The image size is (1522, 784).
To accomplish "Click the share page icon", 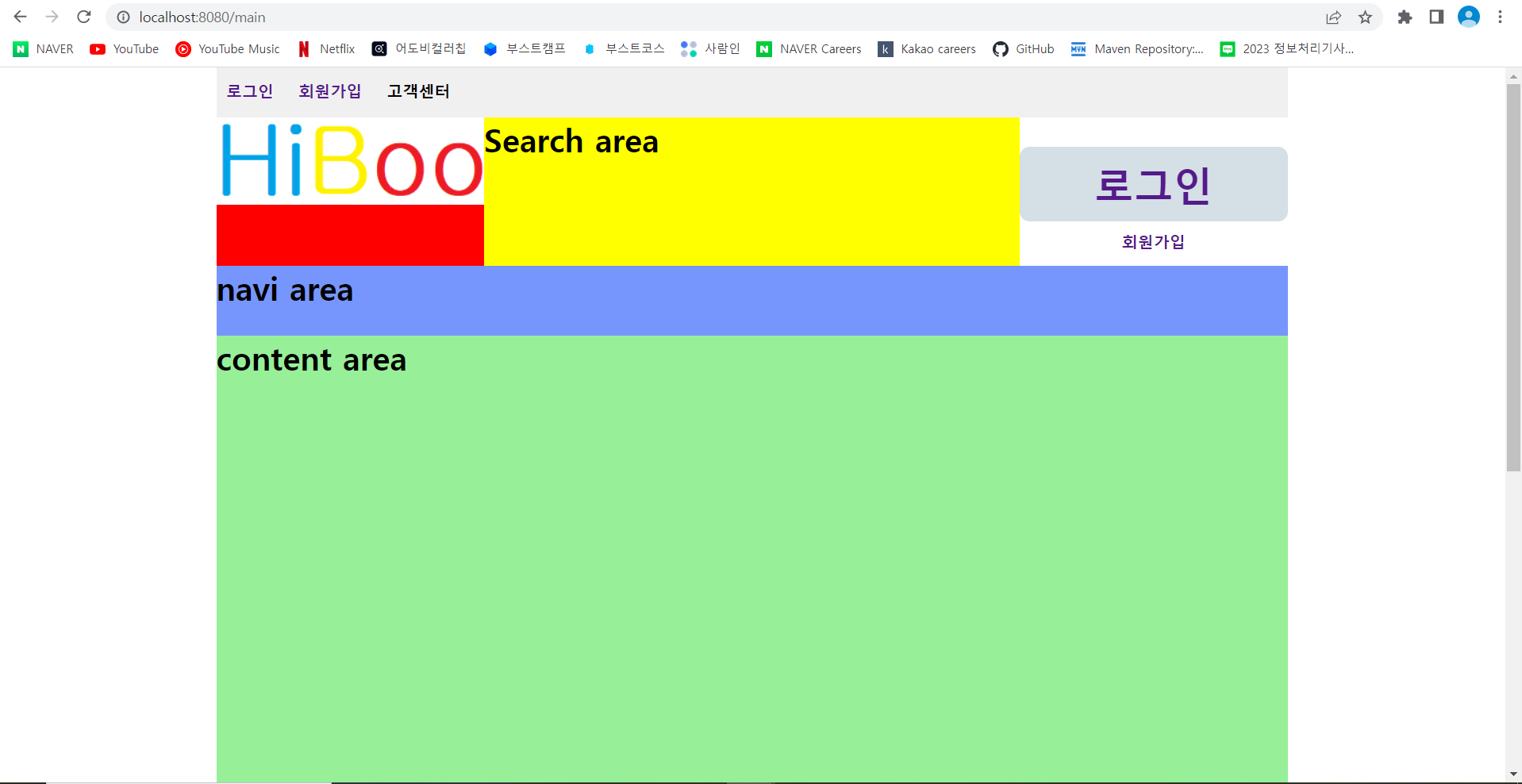I will pyautogui.click(x=1333, y=17).
